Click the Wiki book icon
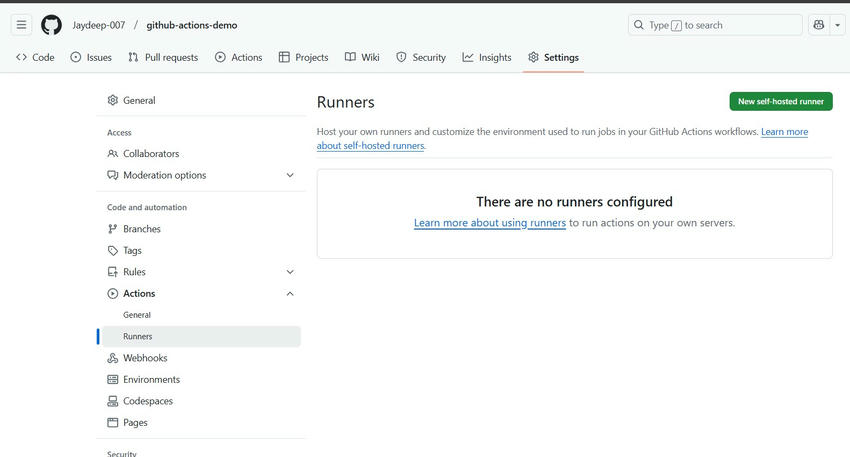 (350, 57)
